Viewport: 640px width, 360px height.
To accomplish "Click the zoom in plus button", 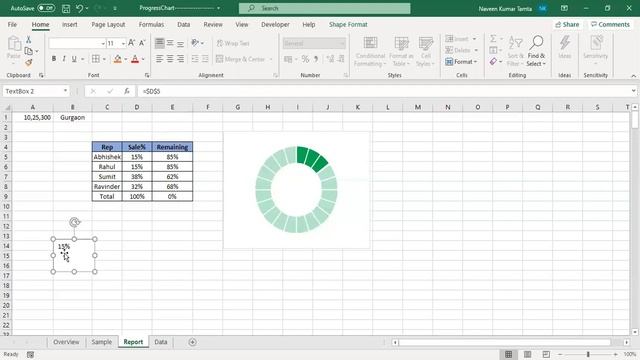I will tap(616, 354).
